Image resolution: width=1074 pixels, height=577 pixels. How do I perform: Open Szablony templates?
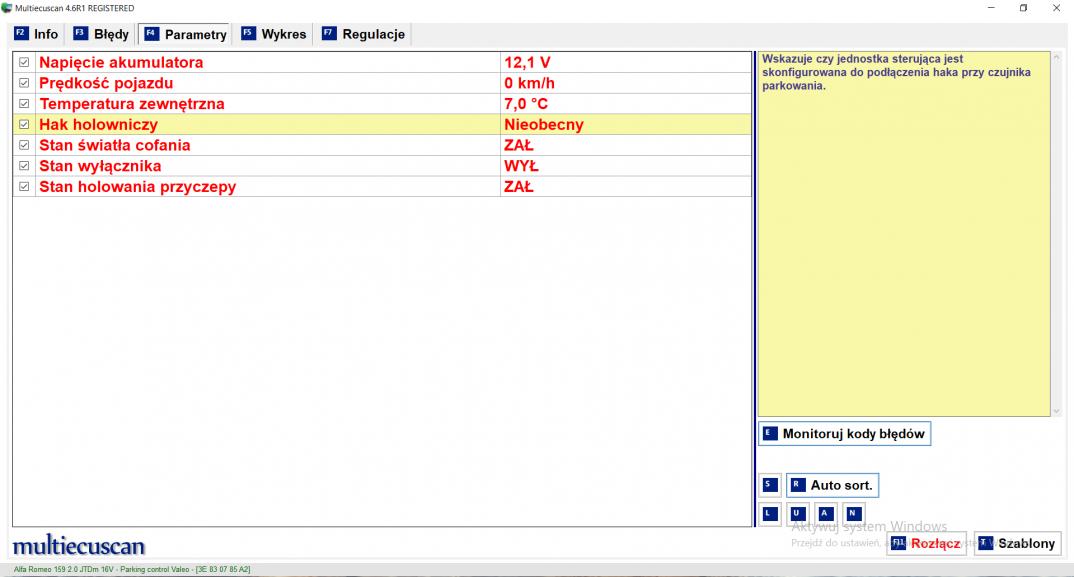[1018, 543]
